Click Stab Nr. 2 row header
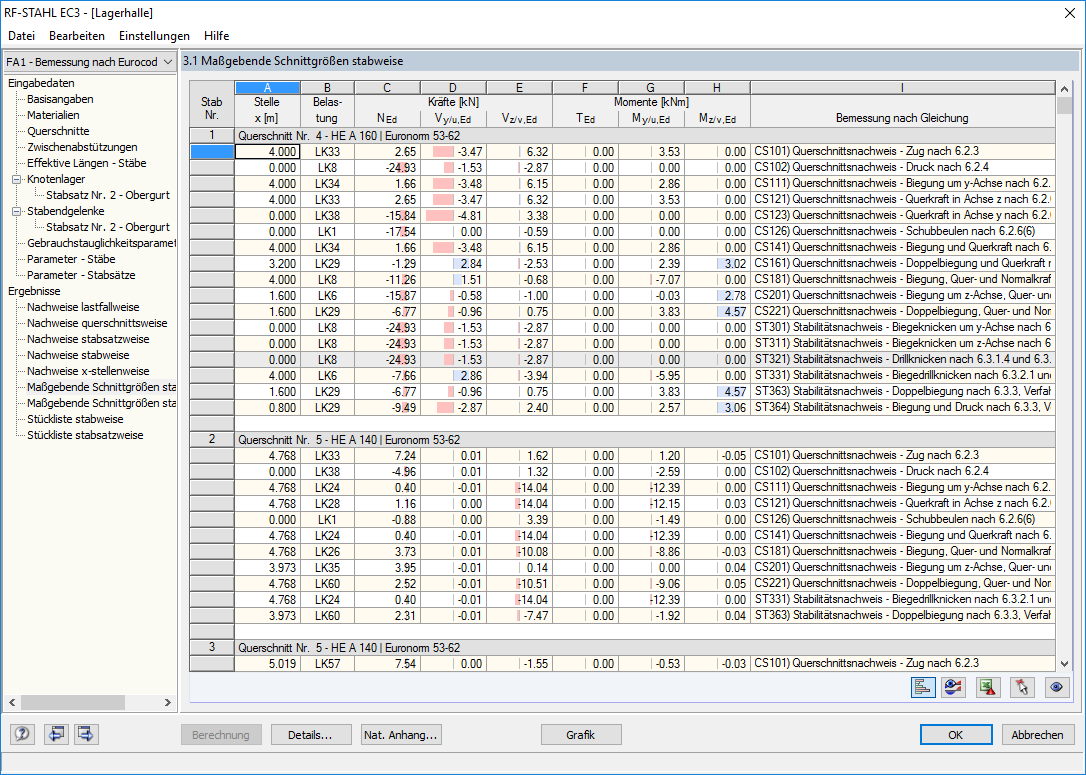Screen dimensions: 1086x775 pos(212,440)
